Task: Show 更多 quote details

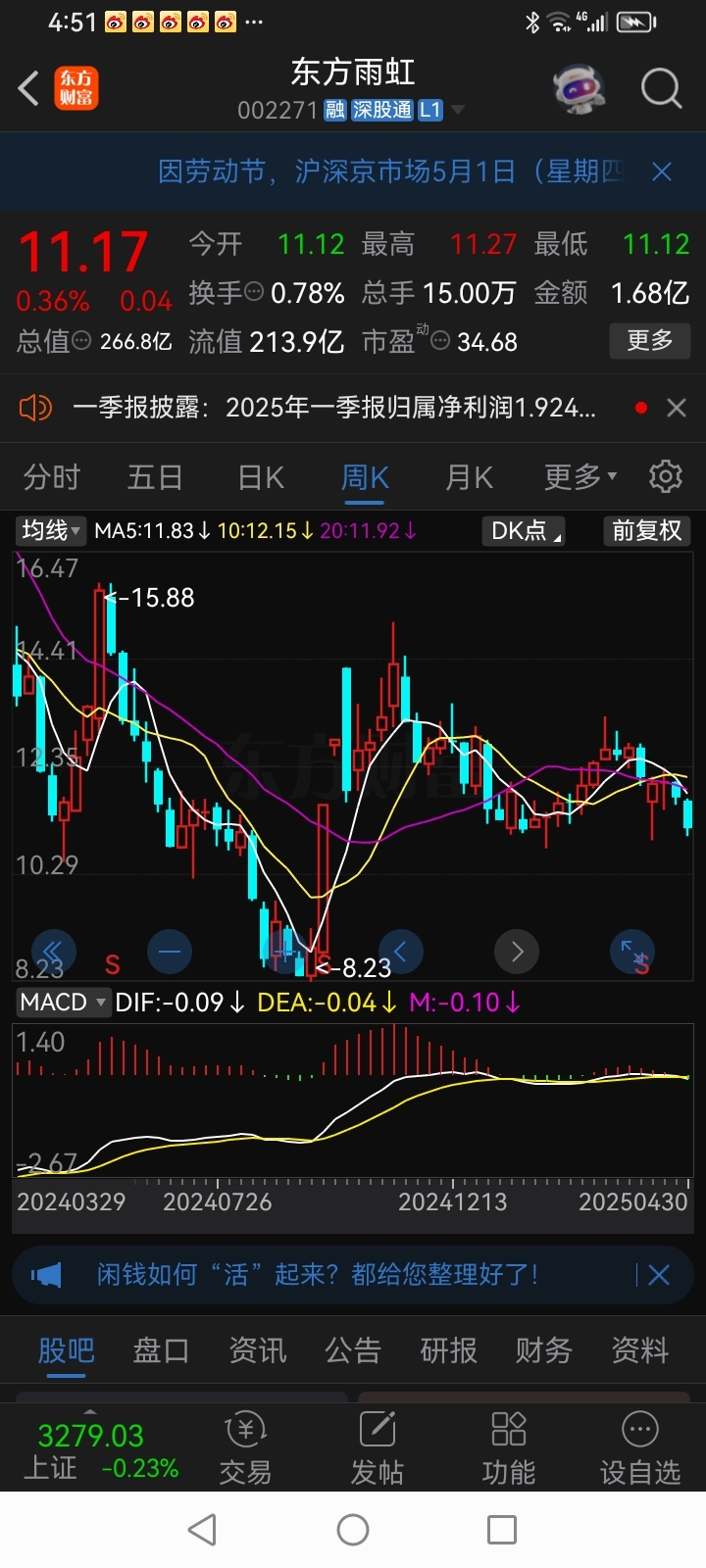Action: pyautogui.click(x=650, y=340)
